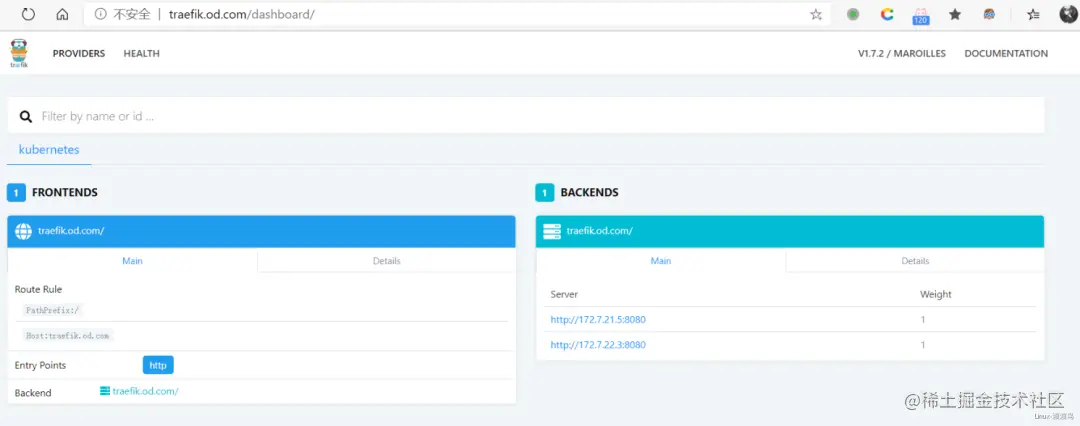Image resolution: width=1080 pixels, height=426 pixels.
Task: Open the favorites list icon
Action: [1033, 14]
